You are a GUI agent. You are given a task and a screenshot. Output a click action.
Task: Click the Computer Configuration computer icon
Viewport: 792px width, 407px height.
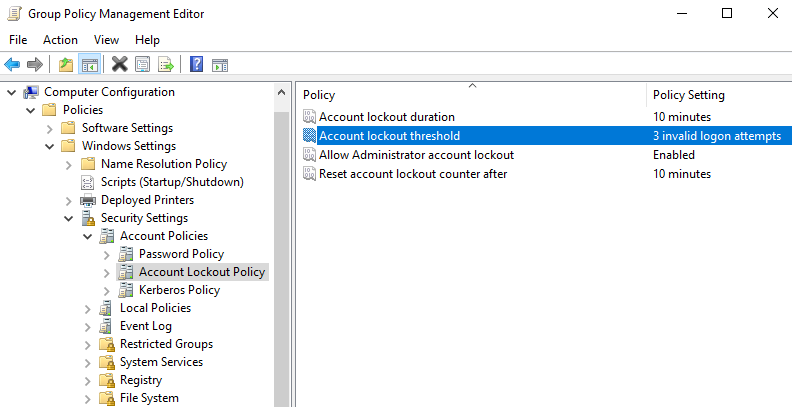click(31, 92)
